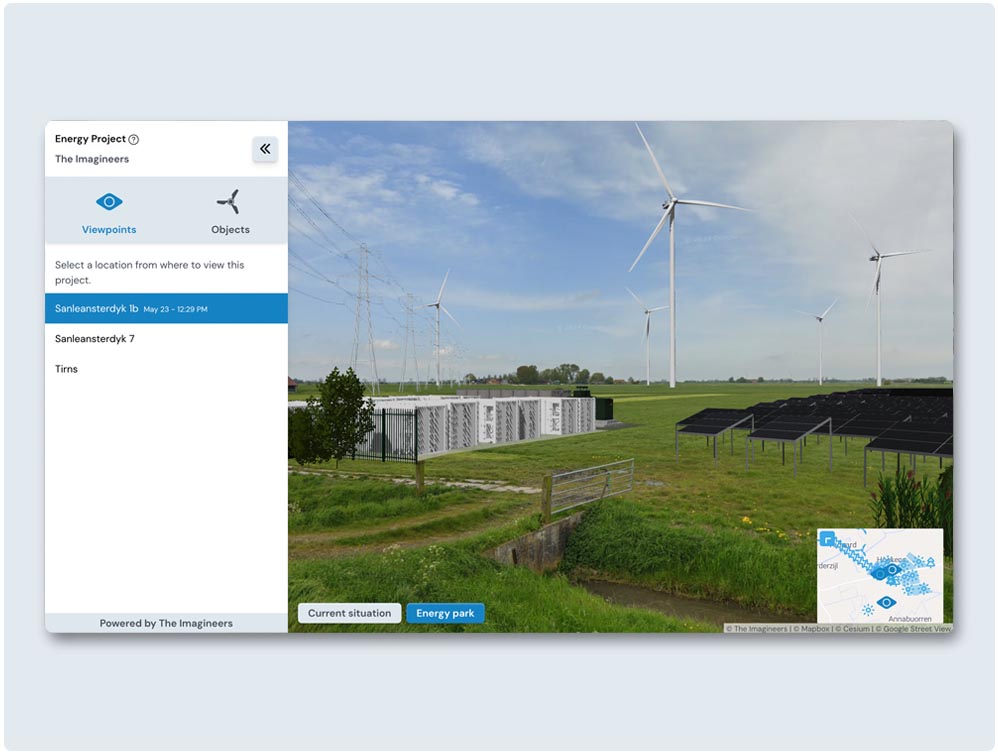This screenshot has height=755, width=998.
Task: Show the Current situation view
Action: click(x=349, y=613)
